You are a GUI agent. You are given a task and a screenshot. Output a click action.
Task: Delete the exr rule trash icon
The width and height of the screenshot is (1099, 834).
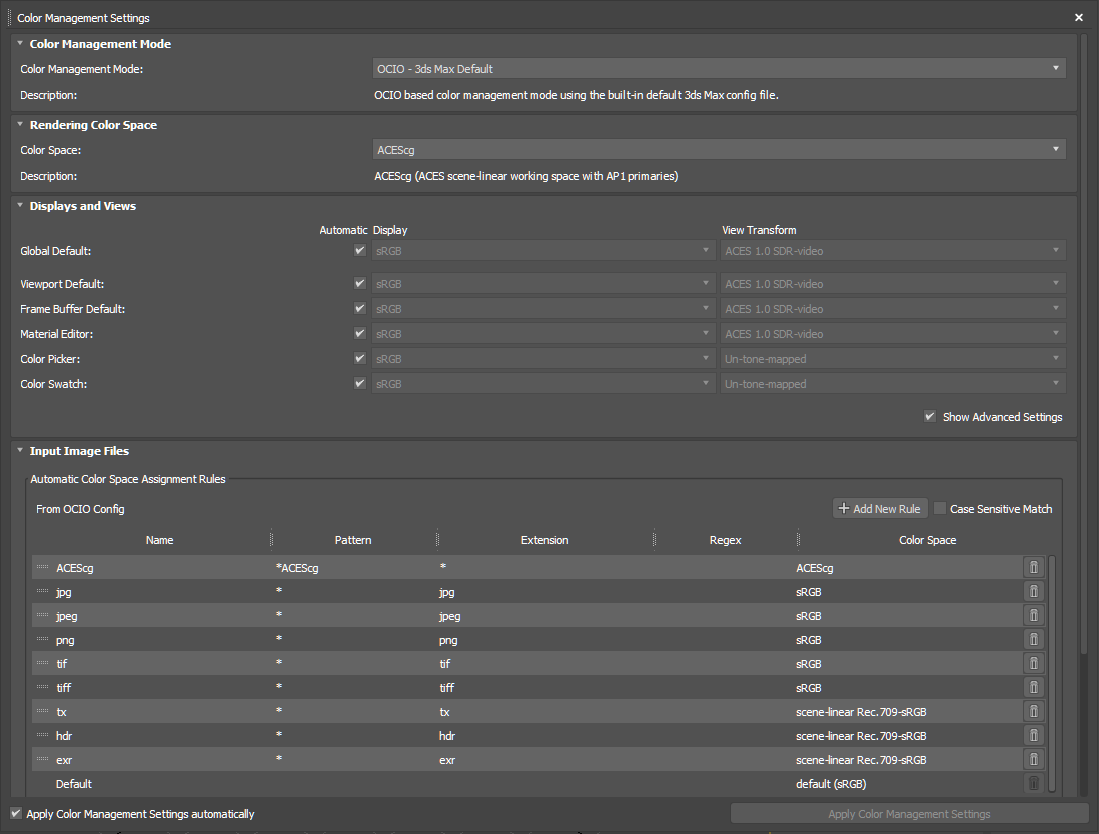[x=1033, y=759]
